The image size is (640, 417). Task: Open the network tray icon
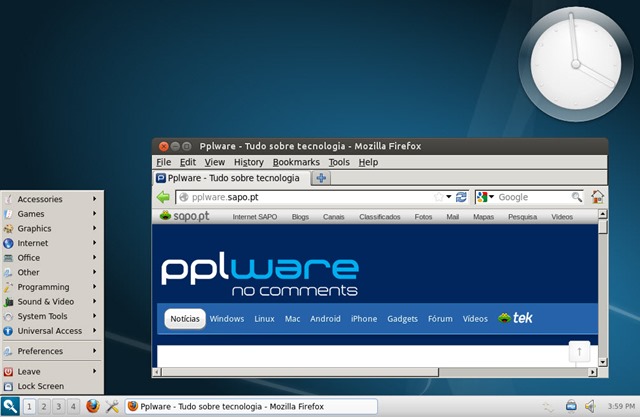click(x=571, y=406)
